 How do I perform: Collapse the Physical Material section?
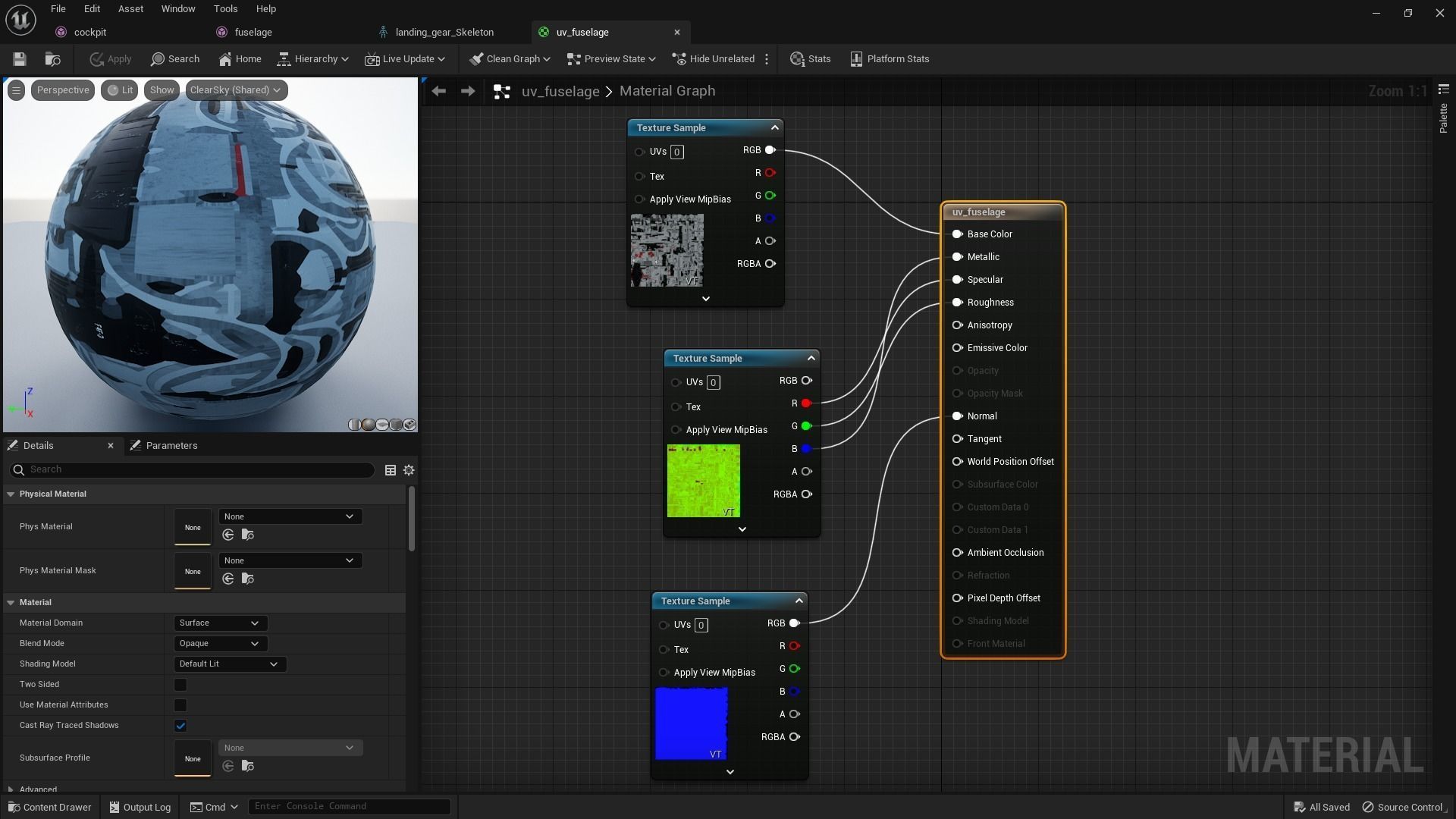(x=11, y=494)
